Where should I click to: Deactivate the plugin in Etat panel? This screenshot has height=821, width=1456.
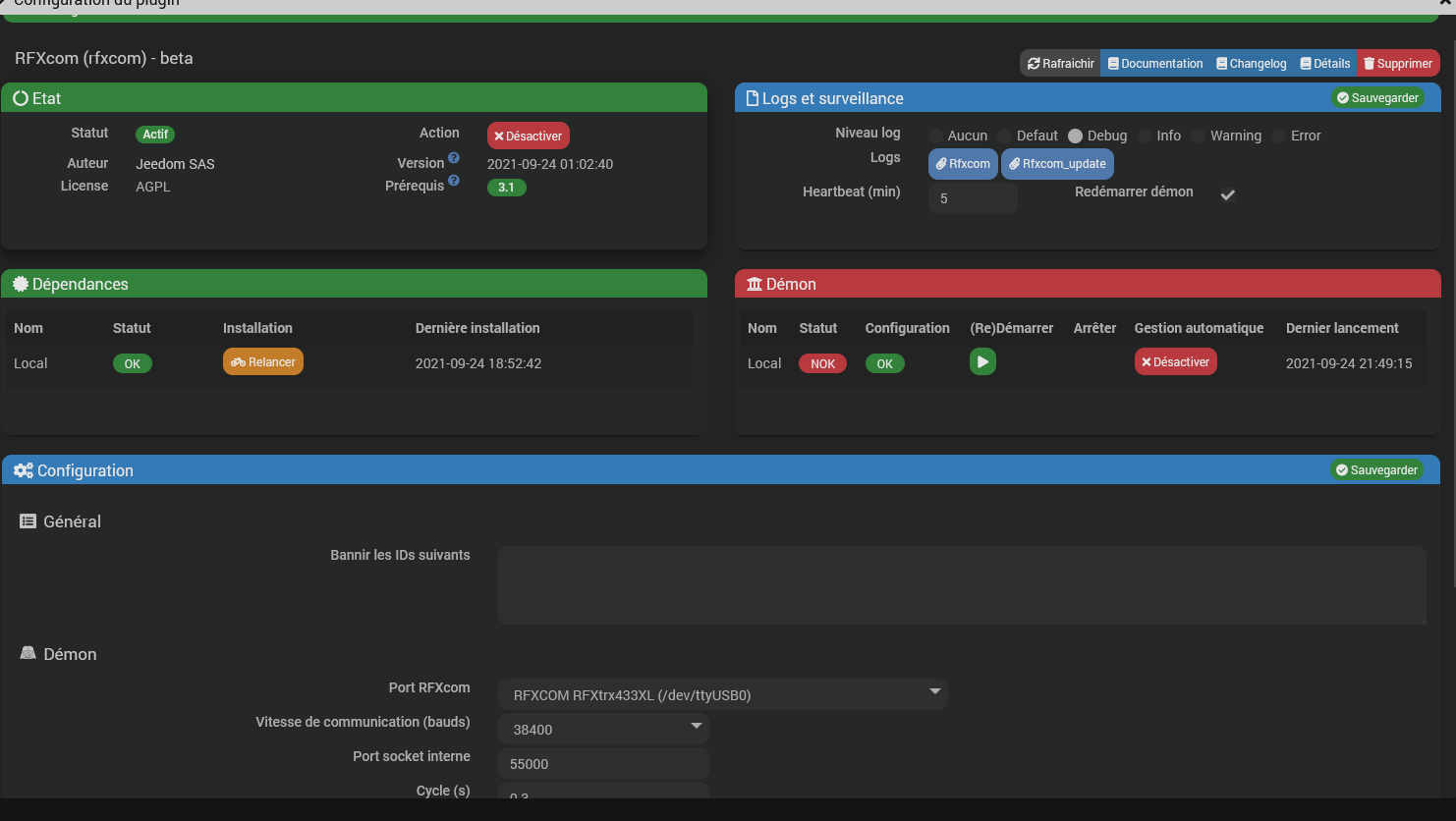click(x=529, y=136)
